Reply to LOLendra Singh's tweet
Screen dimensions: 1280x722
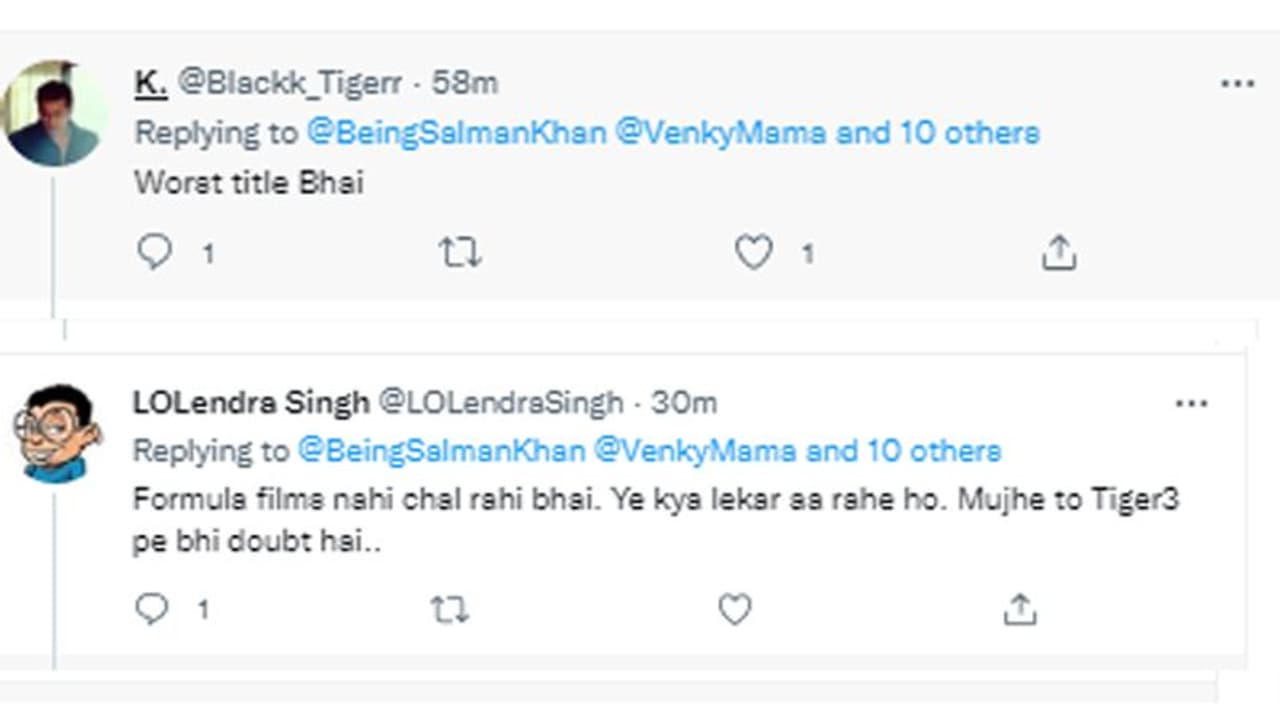click(152, 608)
